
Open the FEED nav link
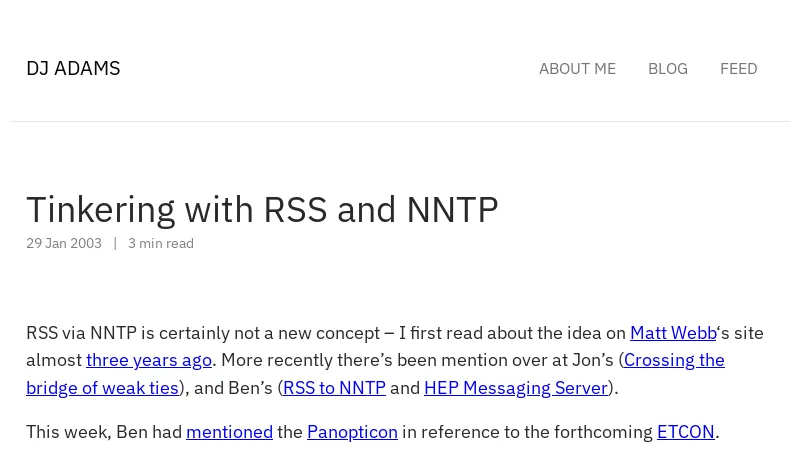coord(738,69)
